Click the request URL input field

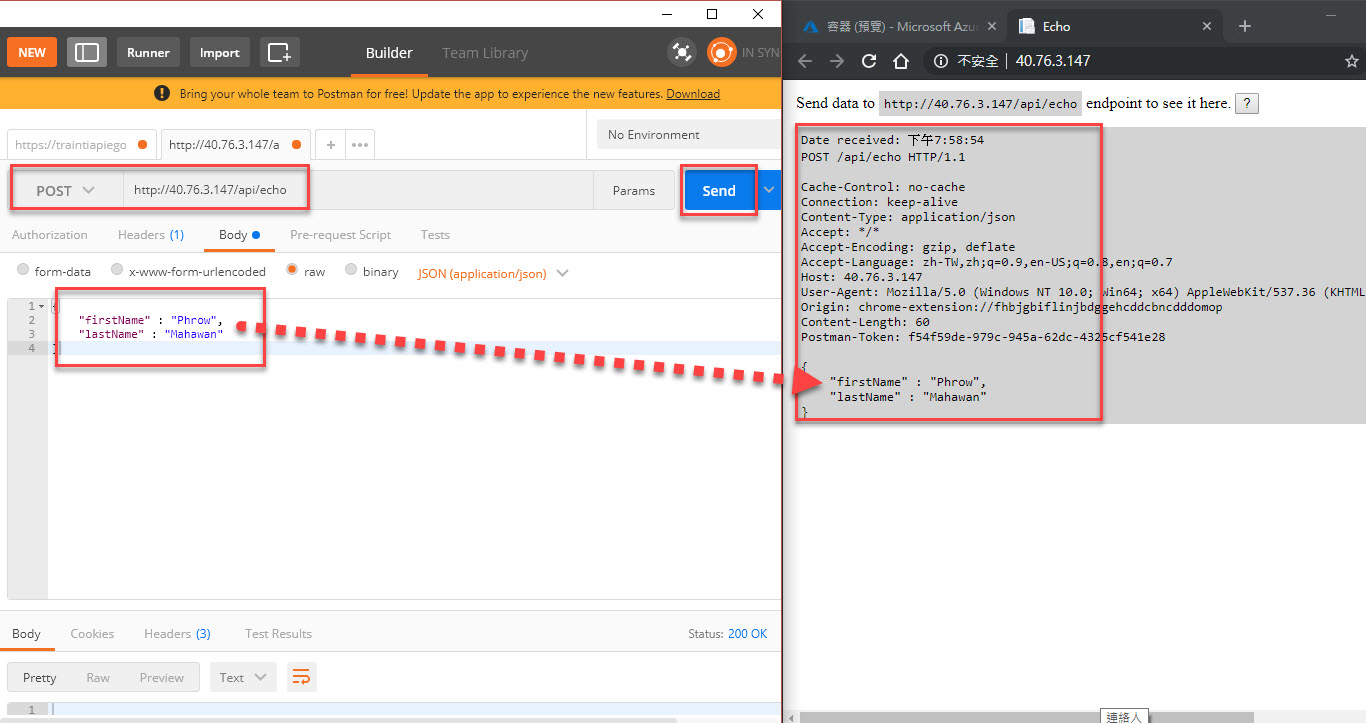click(358, 190)
